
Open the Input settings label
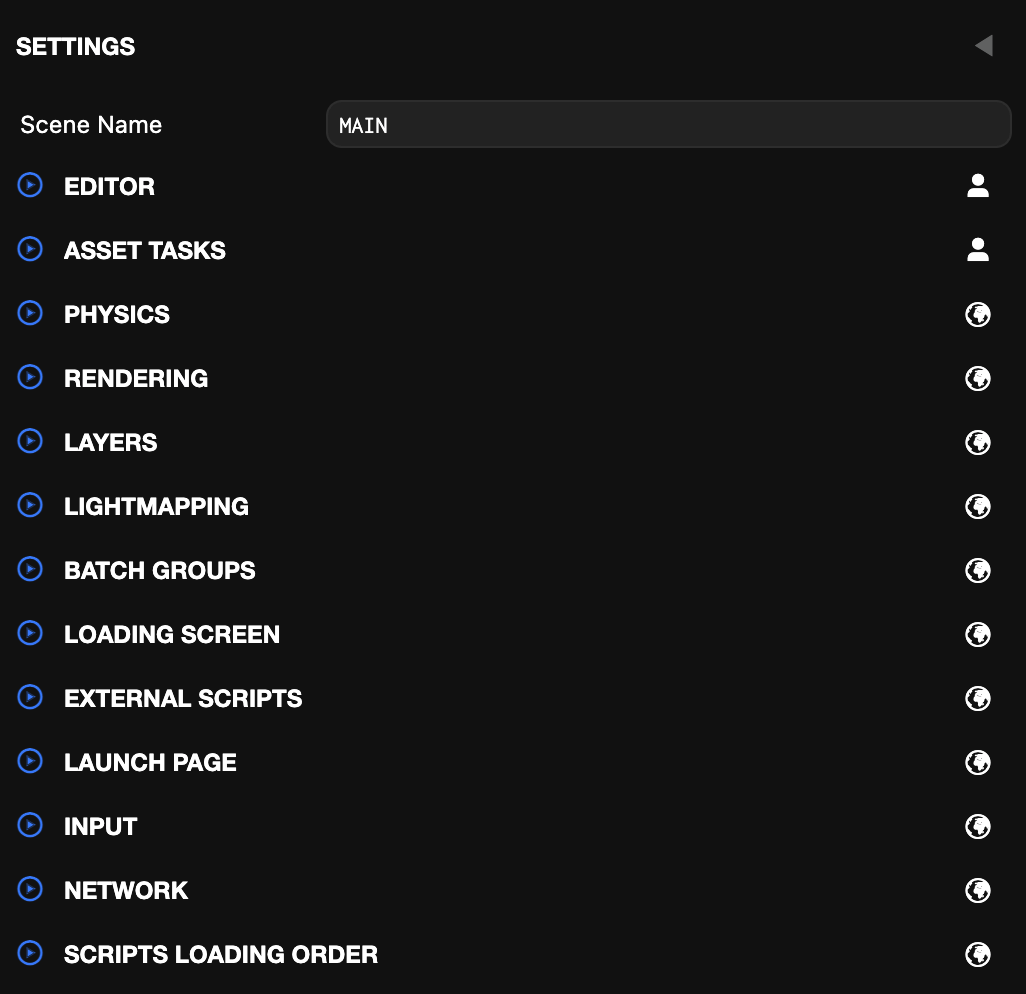(x=100, y=826)
